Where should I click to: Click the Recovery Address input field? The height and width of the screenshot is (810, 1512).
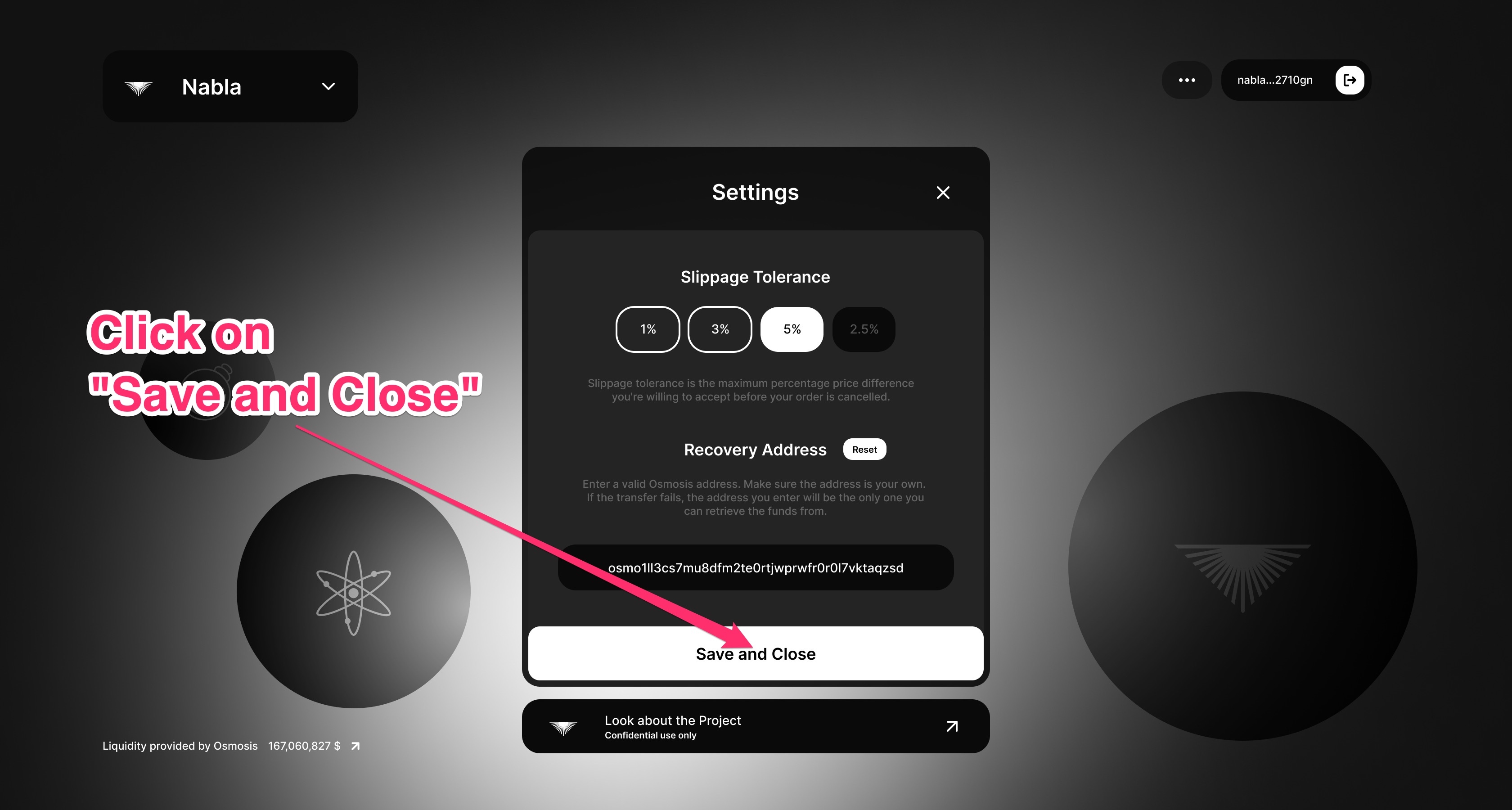click(754, 568)
